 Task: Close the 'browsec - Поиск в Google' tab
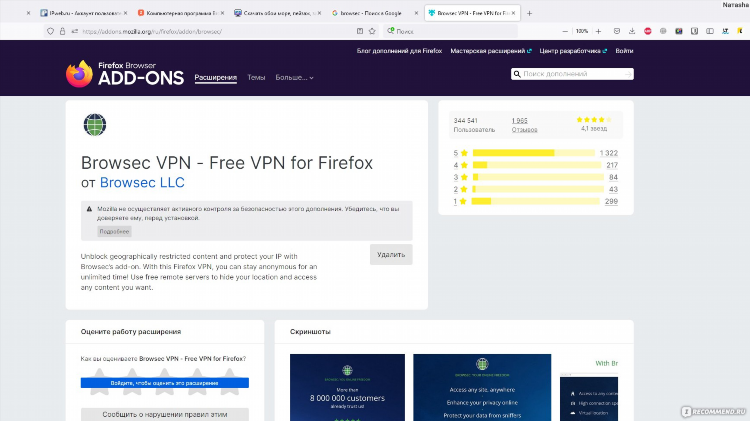pyautogui.click(x=416, y=13)
